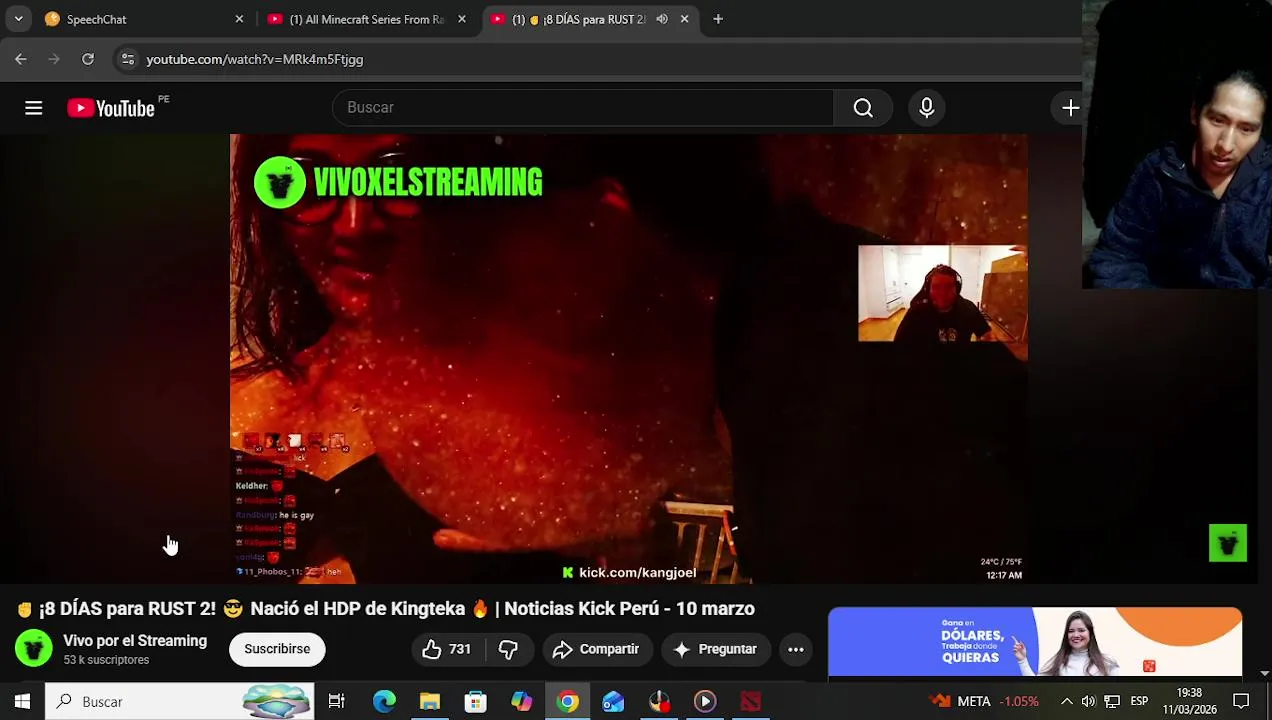The width and height of the screenshot is (1272, 720).
Task: Close the All Minecraft Series tab
Action: point(462,19)
